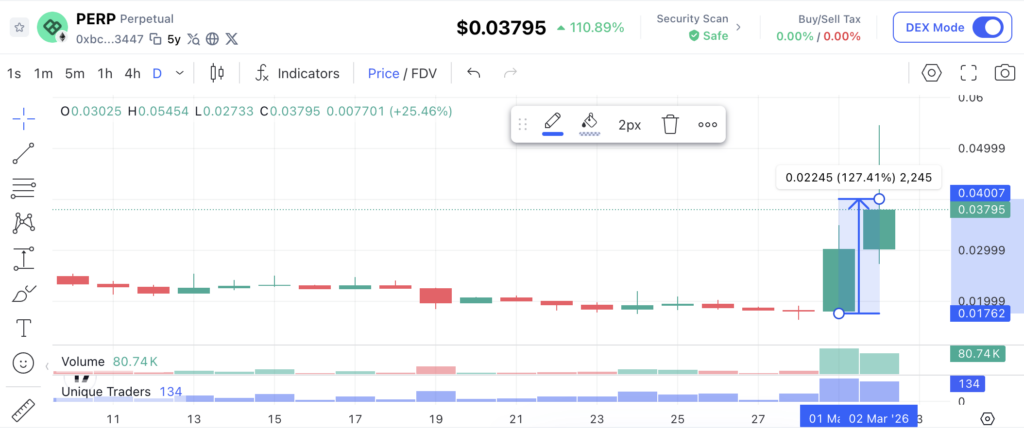Open the project website globe icon
1024x428 pixels.
[212, 39]
